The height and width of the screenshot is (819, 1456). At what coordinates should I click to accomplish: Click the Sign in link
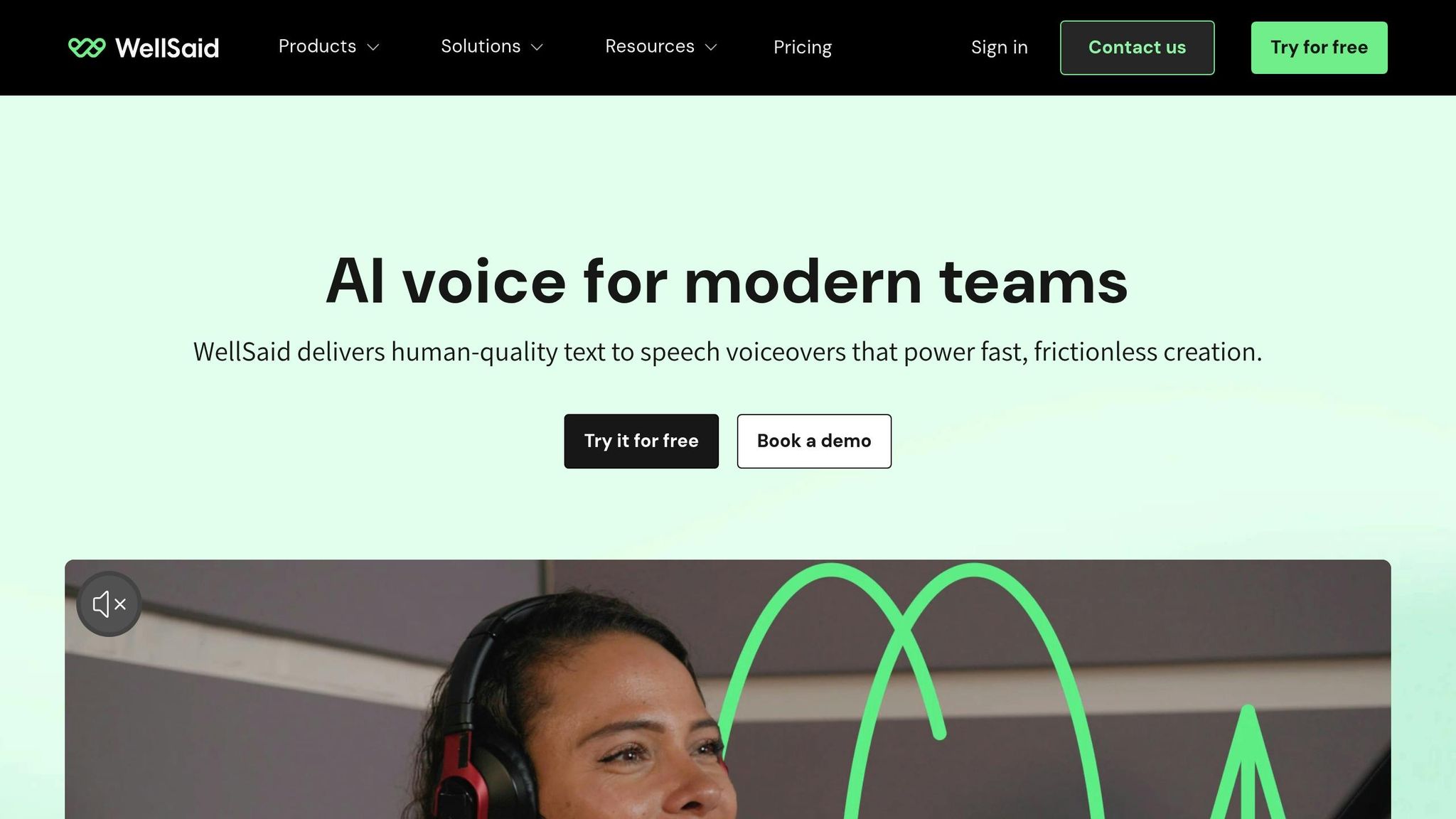point(1000,47)
